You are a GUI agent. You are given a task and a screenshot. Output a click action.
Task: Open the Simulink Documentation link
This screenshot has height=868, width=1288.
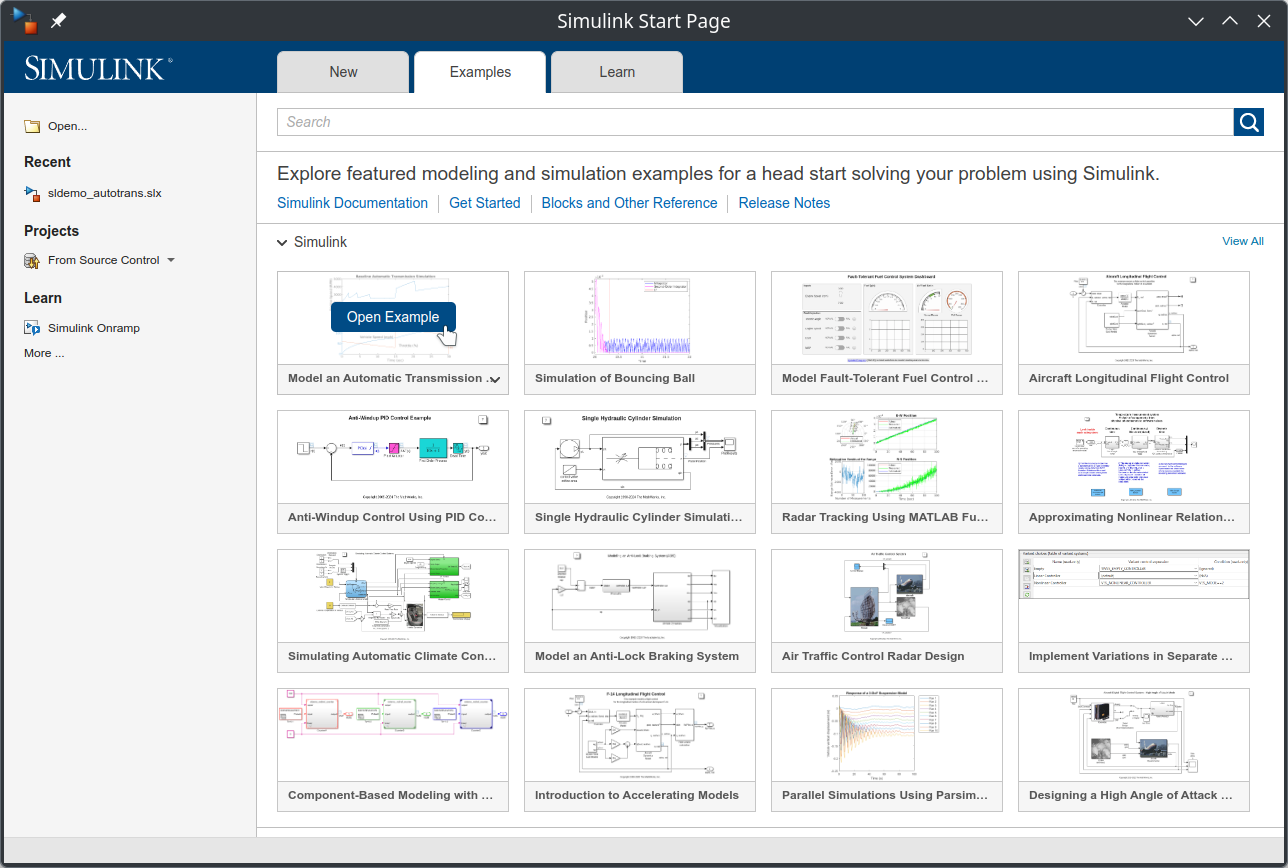point(352,203)
